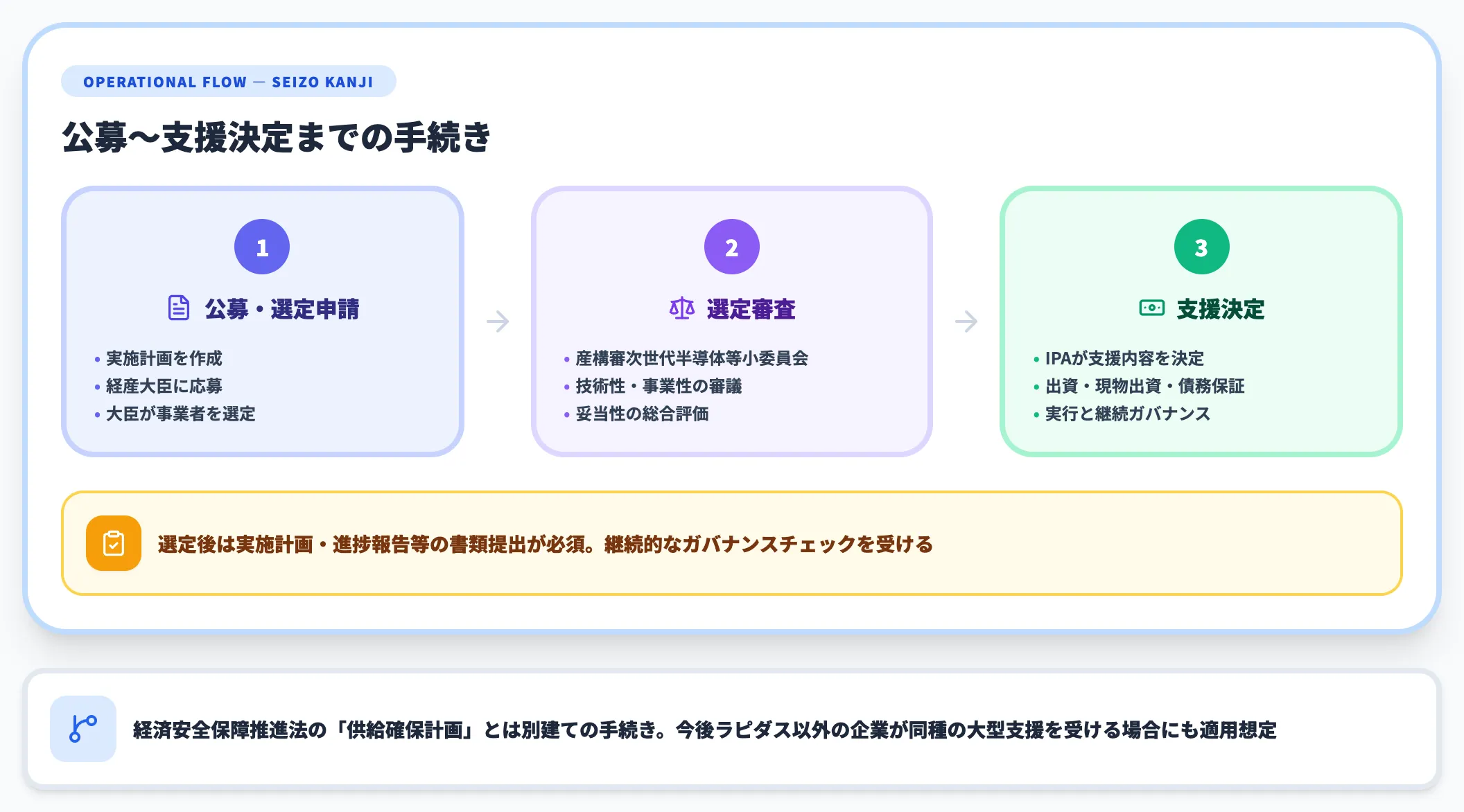The image size is (1464, 812).
Task: Click the OPERATIONAL FLOW — SEIZO KANJI badge
Action: [x=229, y=82]
